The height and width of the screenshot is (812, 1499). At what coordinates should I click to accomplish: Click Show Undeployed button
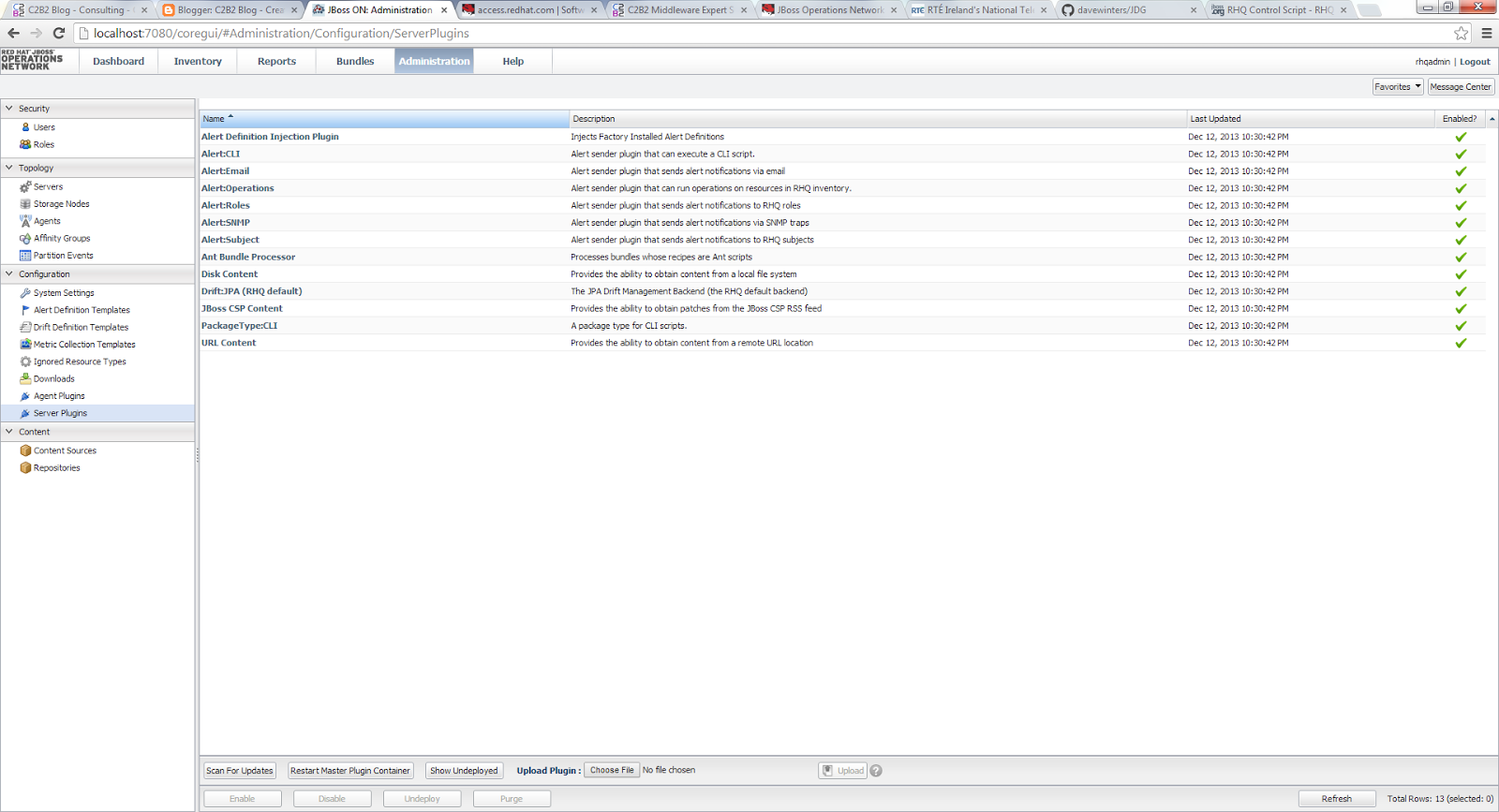click(x=464, y=771)
